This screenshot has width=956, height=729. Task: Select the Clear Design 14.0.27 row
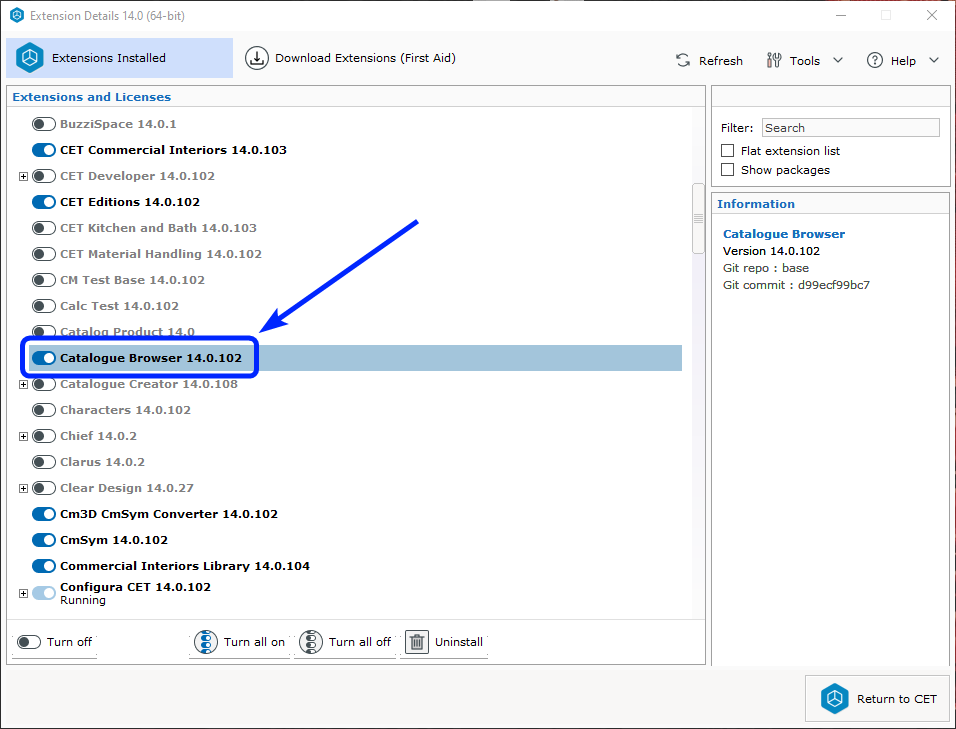pos(127,488)
